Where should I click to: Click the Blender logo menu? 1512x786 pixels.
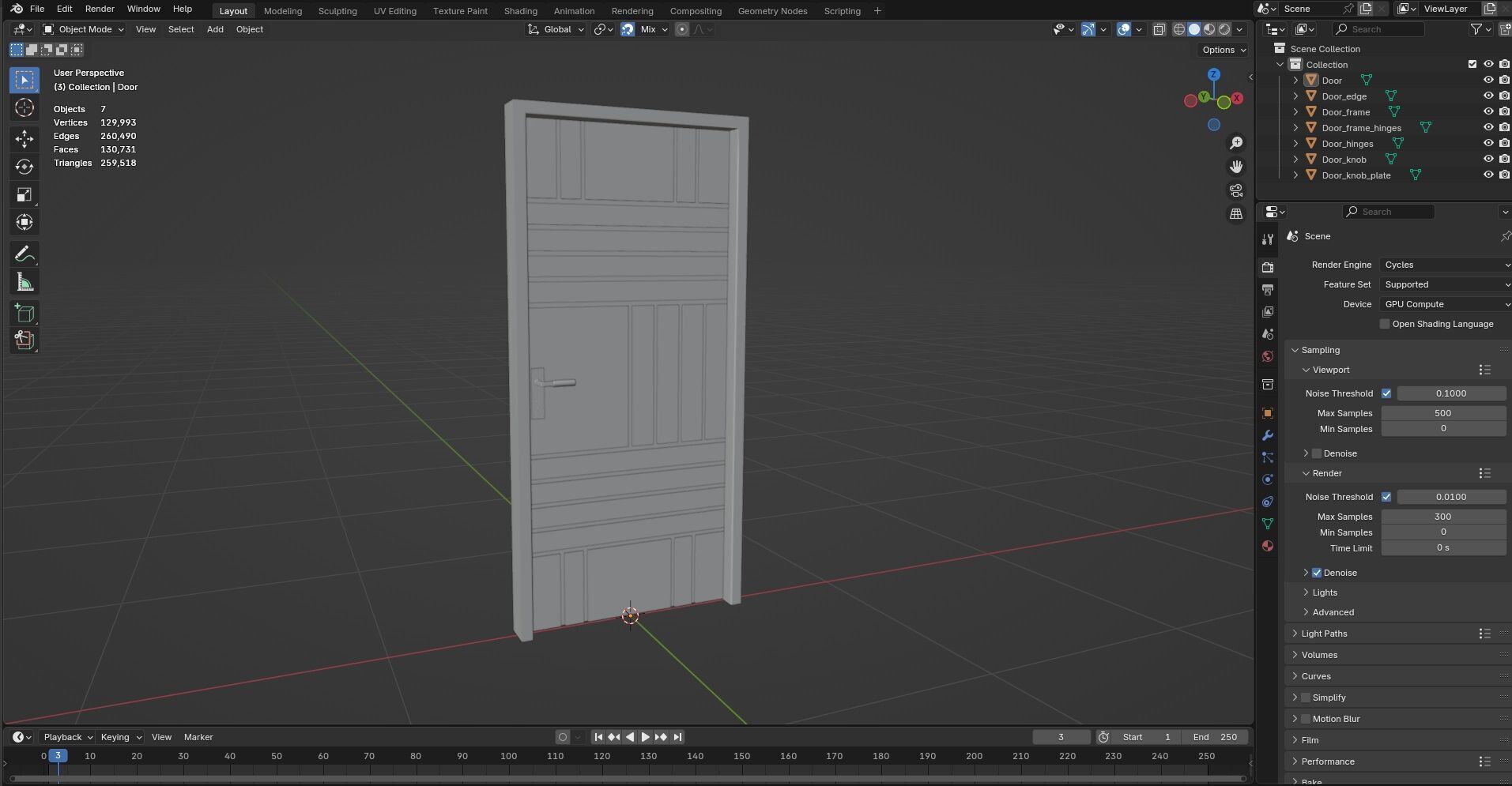point(17,9)
